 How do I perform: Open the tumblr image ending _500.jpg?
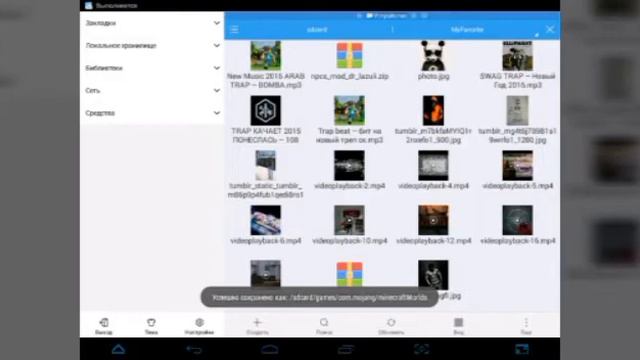click(x=433, y=120)
